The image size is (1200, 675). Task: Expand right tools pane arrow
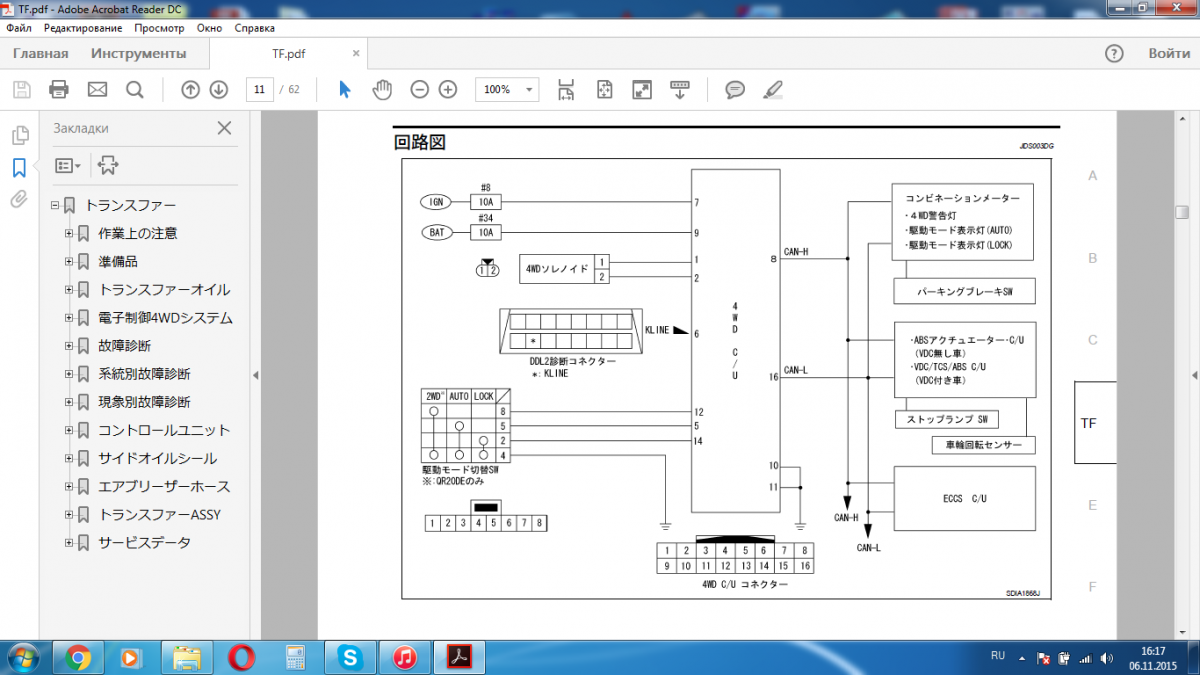1194,375
